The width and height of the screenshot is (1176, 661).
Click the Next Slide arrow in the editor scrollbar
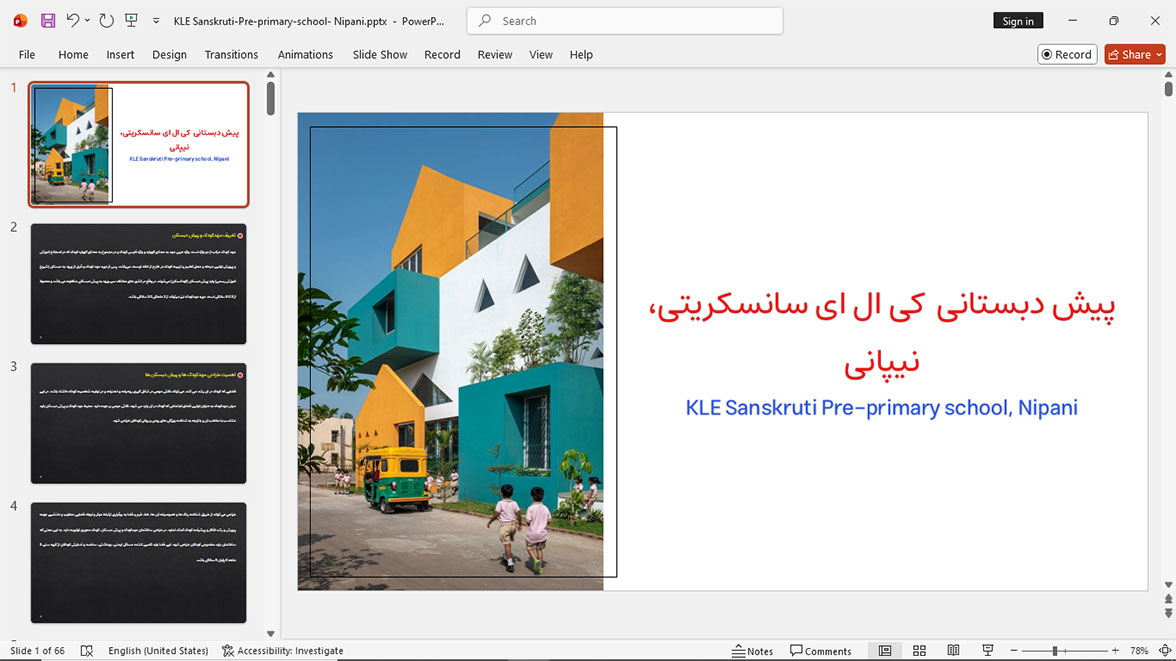[x=1168, y=613]
